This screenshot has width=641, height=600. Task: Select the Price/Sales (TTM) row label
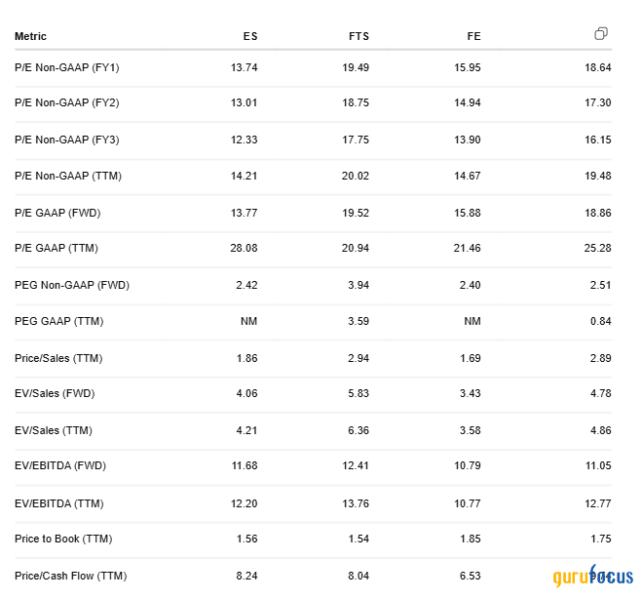[58, 358]
